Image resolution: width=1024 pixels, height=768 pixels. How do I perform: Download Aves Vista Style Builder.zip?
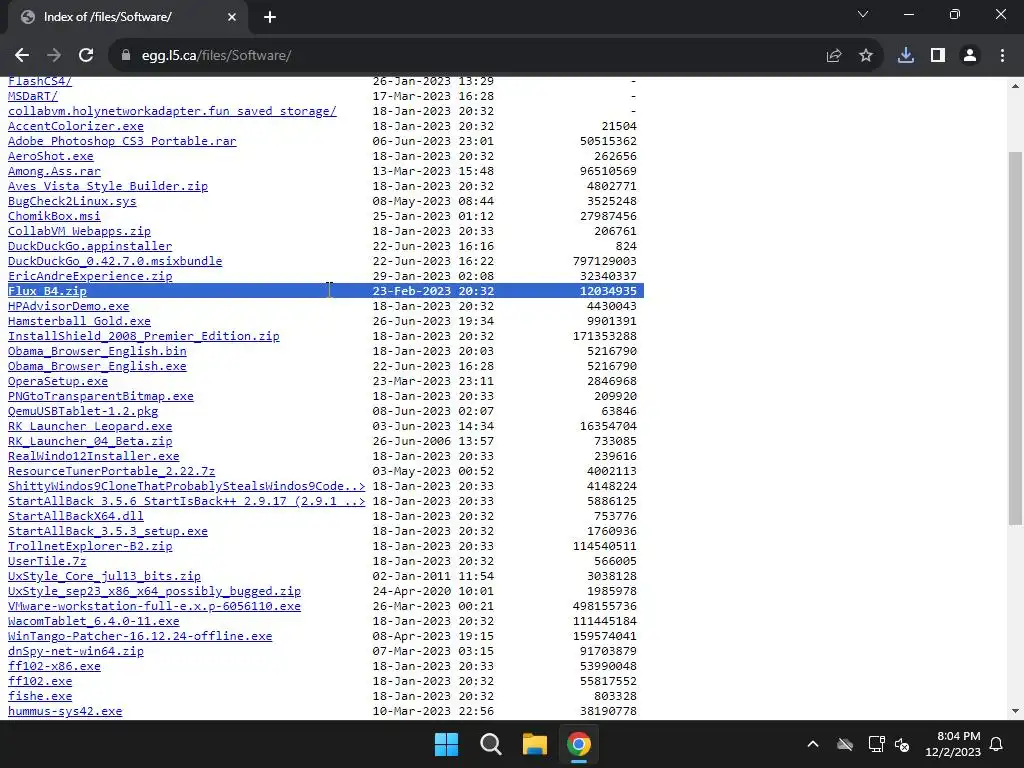[108, 186]
